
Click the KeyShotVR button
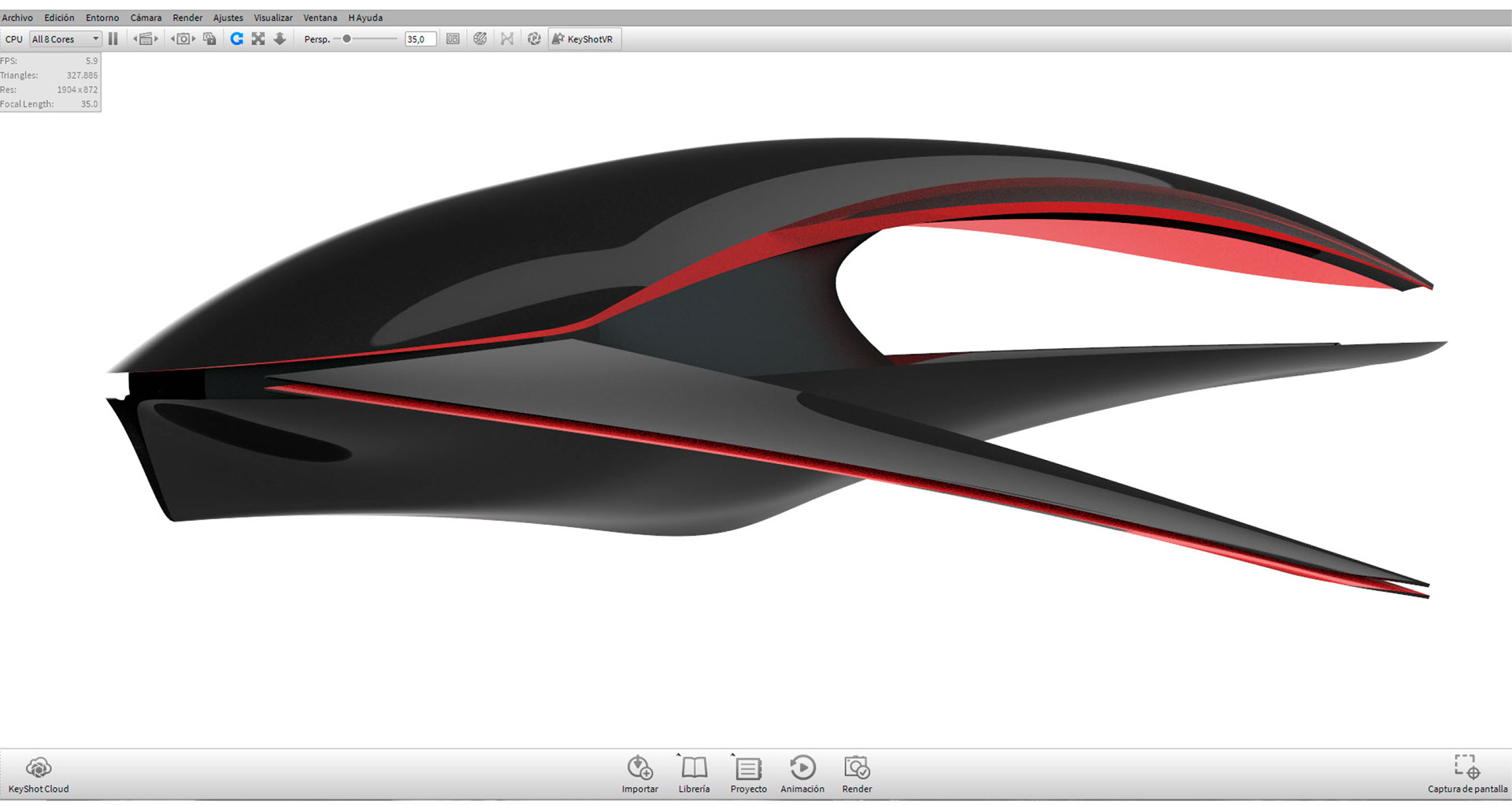584,38
